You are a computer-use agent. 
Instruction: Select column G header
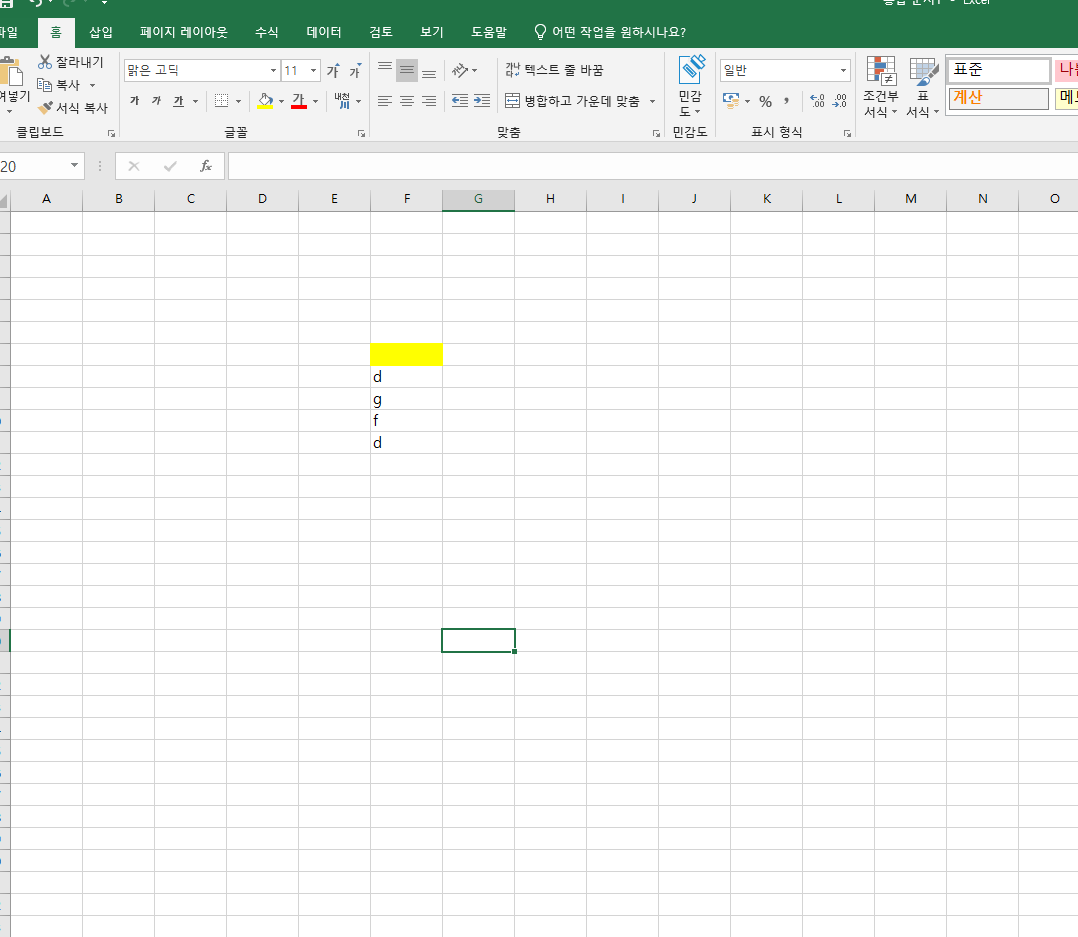(x=478, y=199)
